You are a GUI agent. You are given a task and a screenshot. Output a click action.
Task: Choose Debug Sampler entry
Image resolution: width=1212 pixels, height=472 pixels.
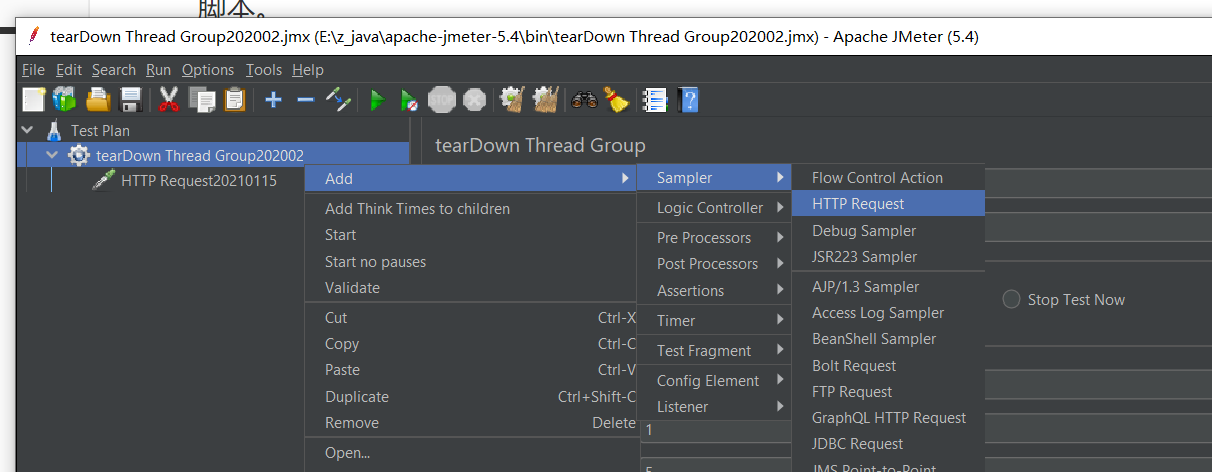888,230
